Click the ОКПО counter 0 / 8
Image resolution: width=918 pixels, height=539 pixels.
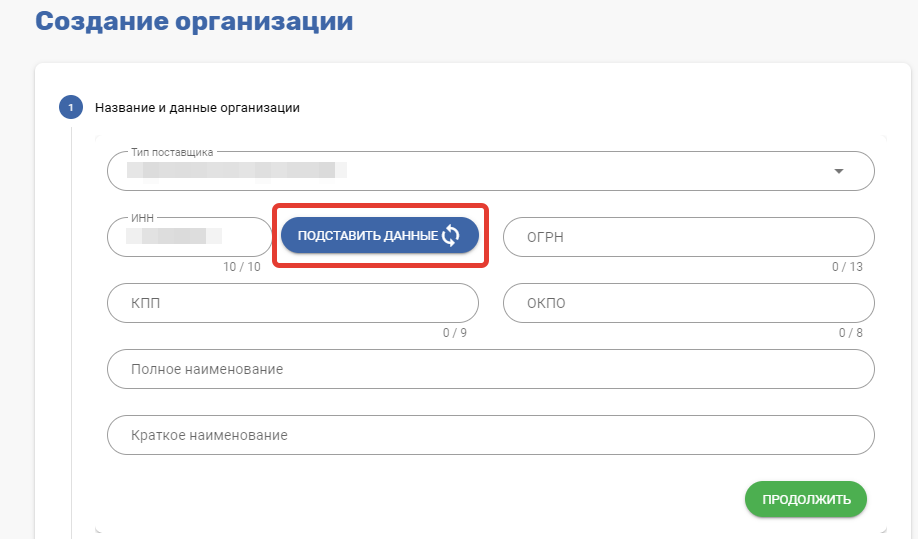[850, 333]
